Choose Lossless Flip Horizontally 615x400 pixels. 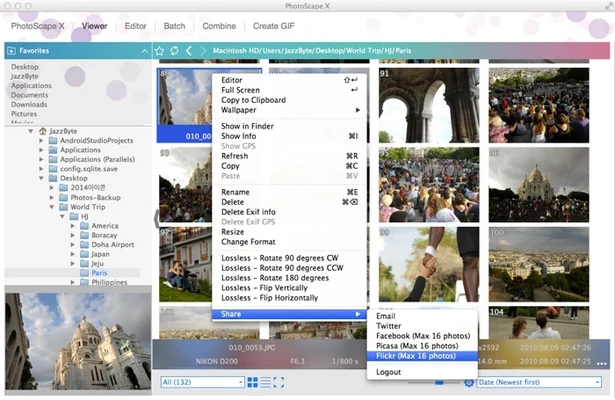coord(289,298)
